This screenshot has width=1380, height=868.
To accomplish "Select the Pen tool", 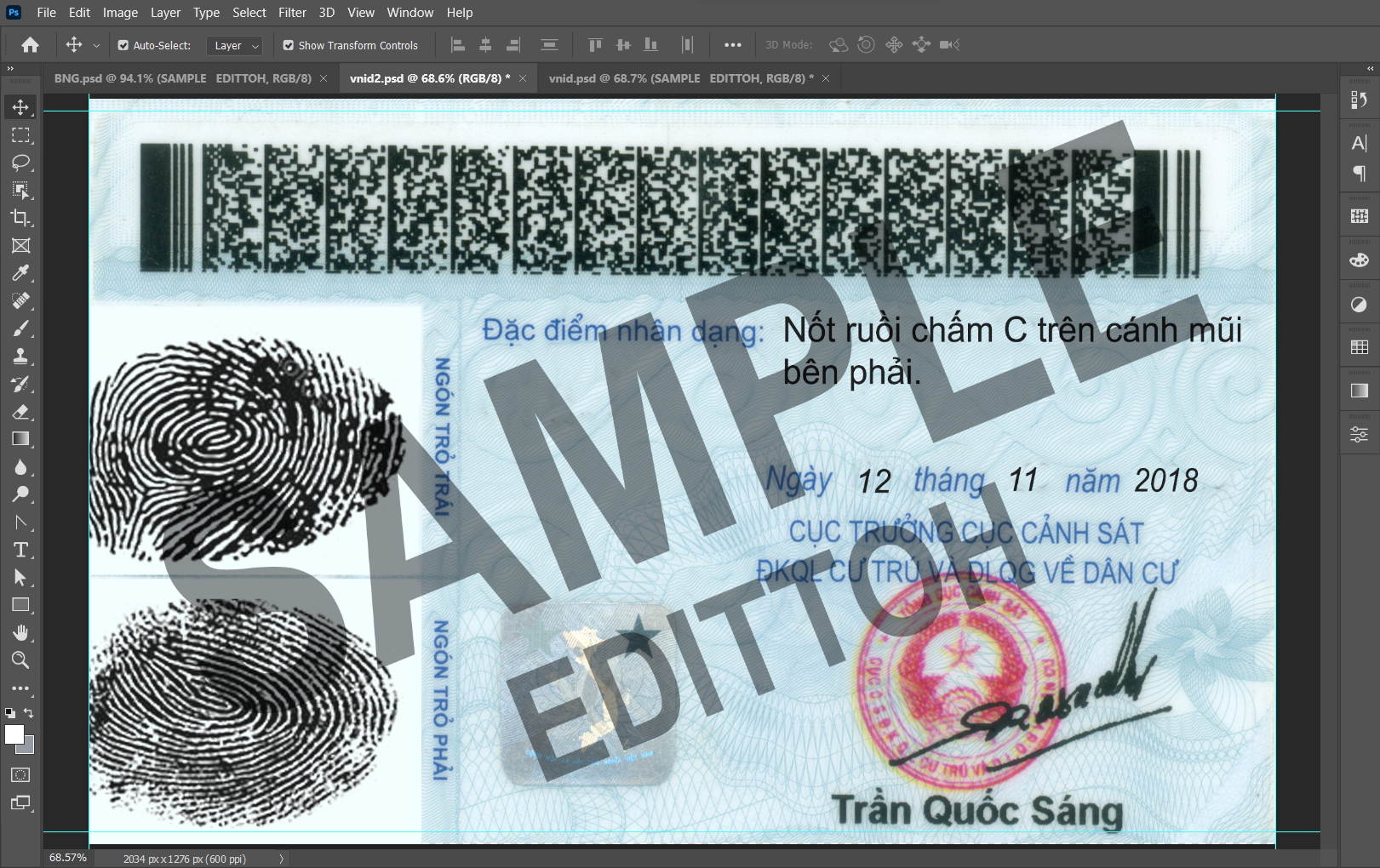I will click(20, 523).
